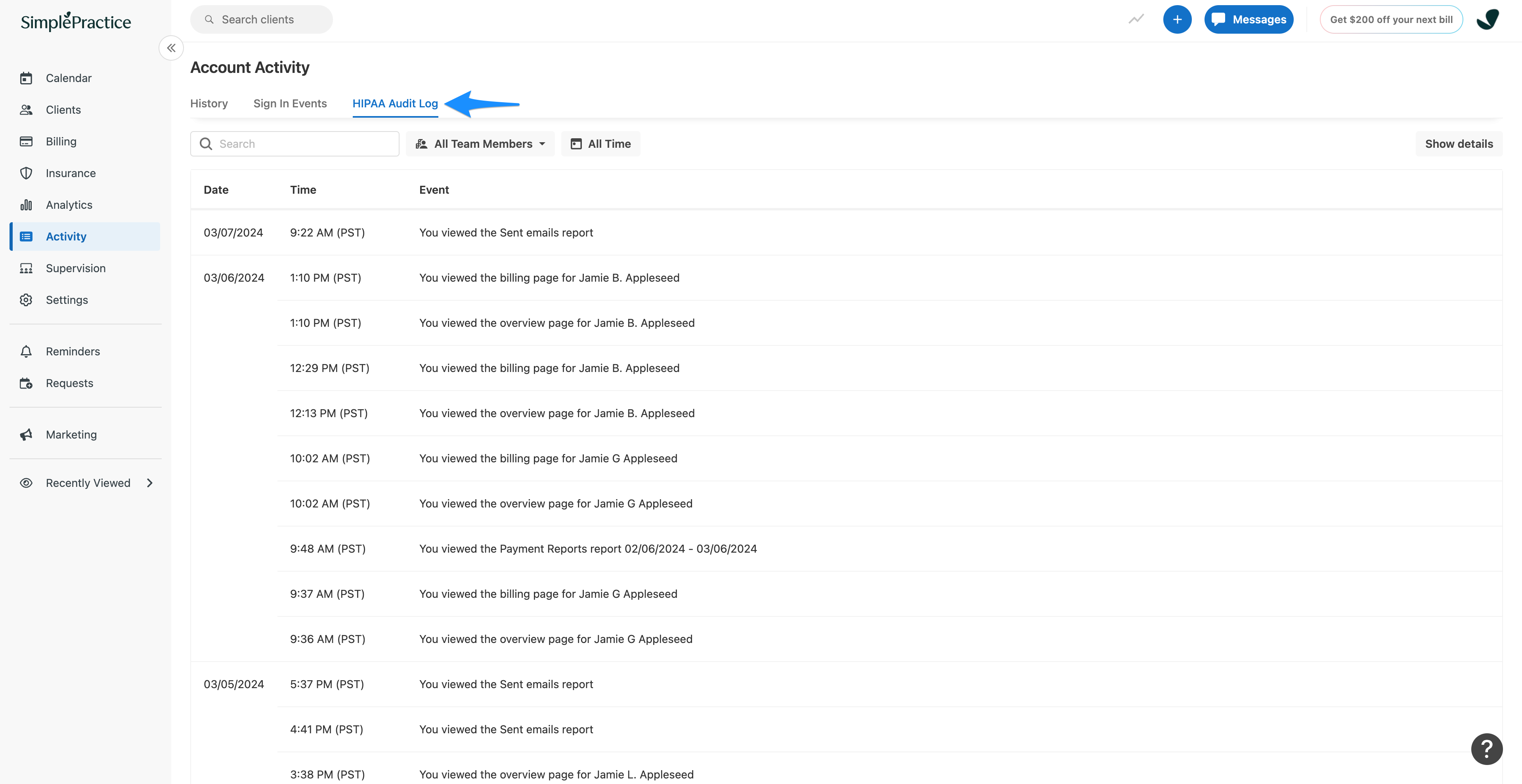Screen dimensions: 1522x784
Task: Open Requests in the sidebar
Action: [x=85, y=383]
